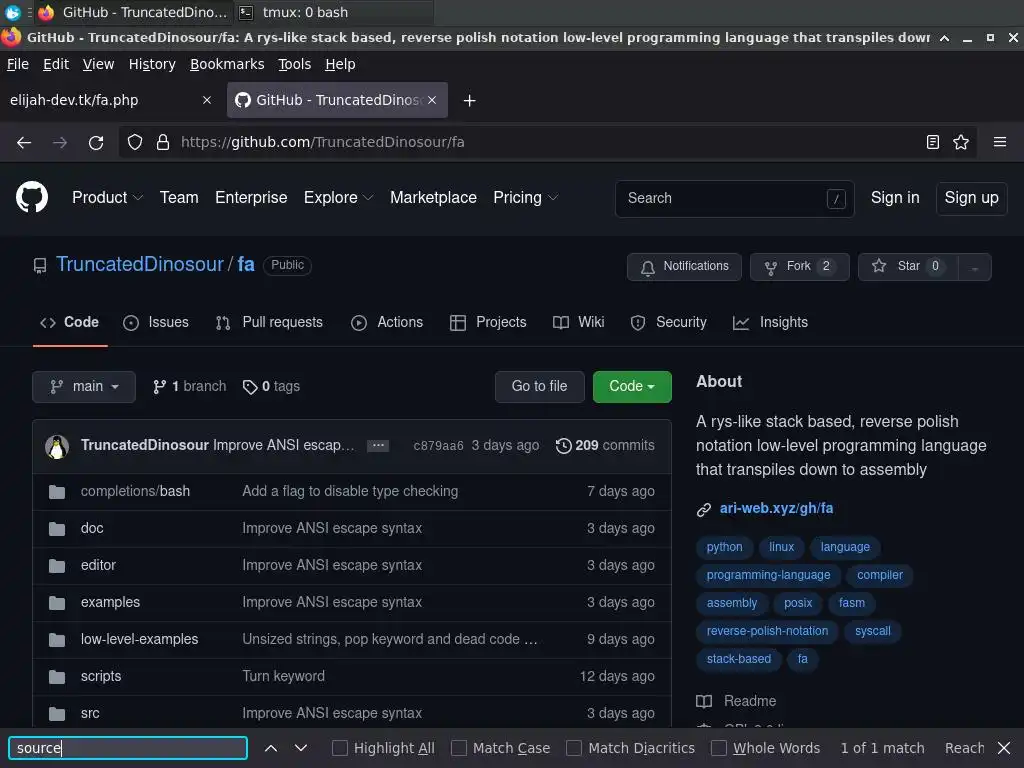Go back with the browser back arrow
The width and height of the screenshot is (1024, 768).
pyautogui.click(x=24, y=142)
